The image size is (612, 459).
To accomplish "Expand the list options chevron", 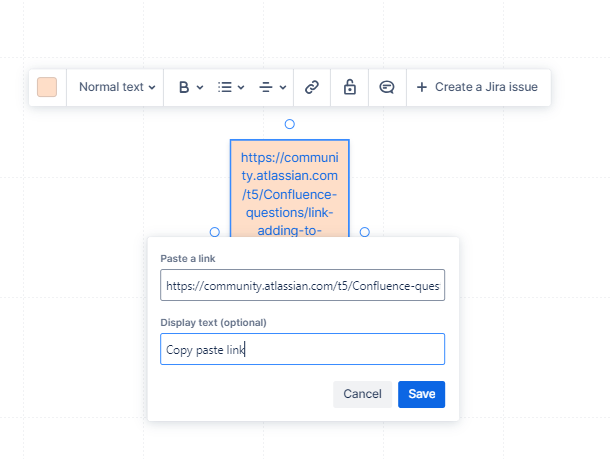I will 241,87.
